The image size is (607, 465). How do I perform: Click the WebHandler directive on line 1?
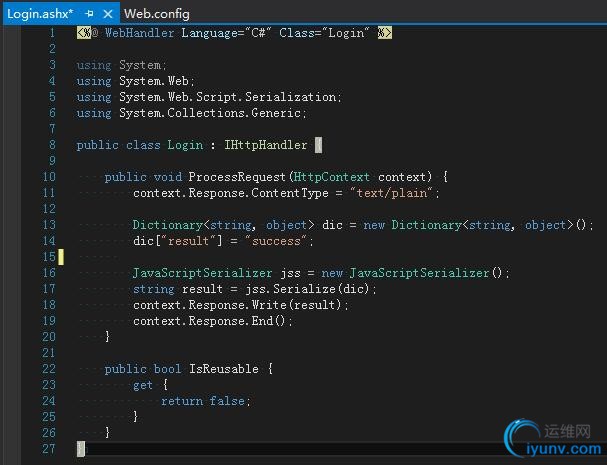(139, 33)
